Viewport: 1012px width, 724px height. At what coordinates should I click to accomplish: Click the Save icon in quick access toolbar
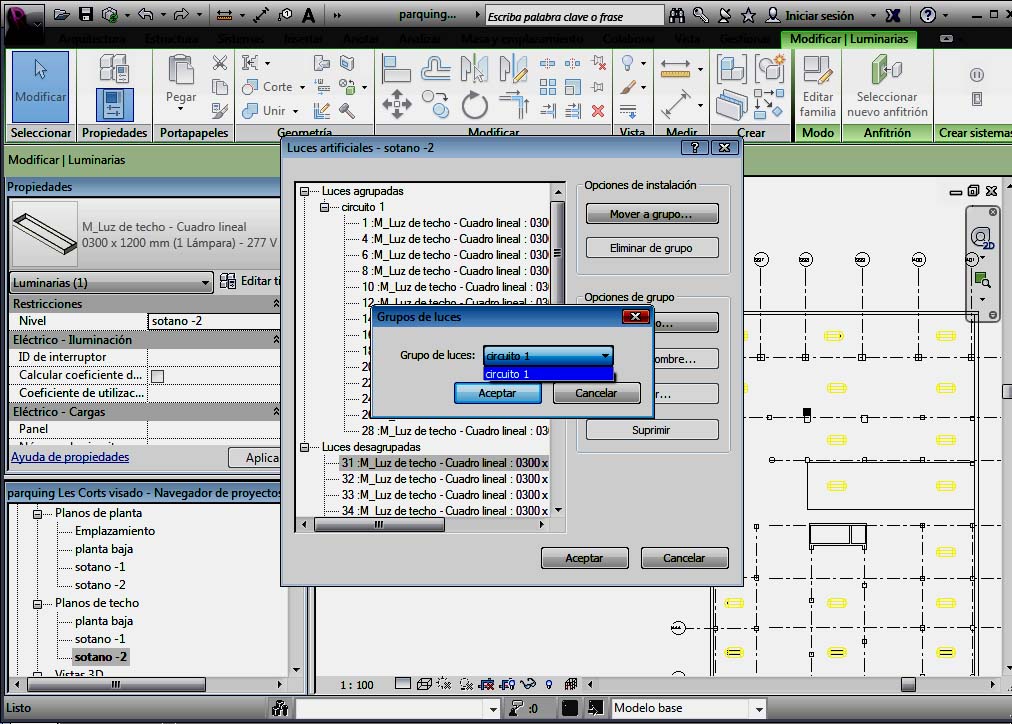(x=86, y=15)
